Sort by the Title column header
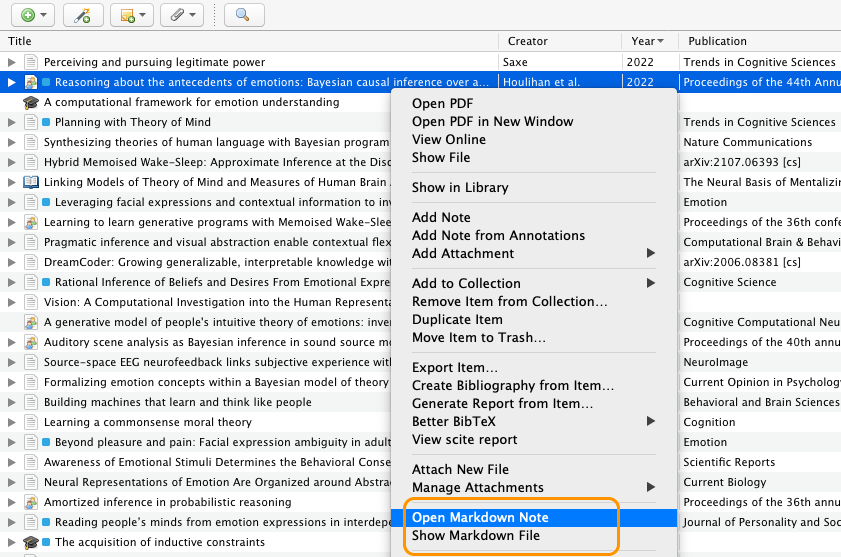Viewport: 841px width, 557px height. [249, 41]
